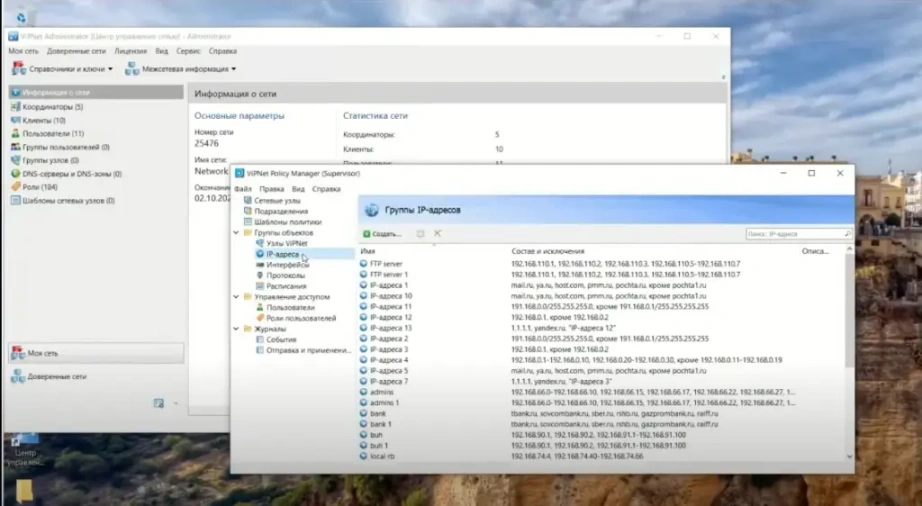Open the Моя сеть menu in Administrator
This screenshot has width=922, height=506.
[24, 51]
